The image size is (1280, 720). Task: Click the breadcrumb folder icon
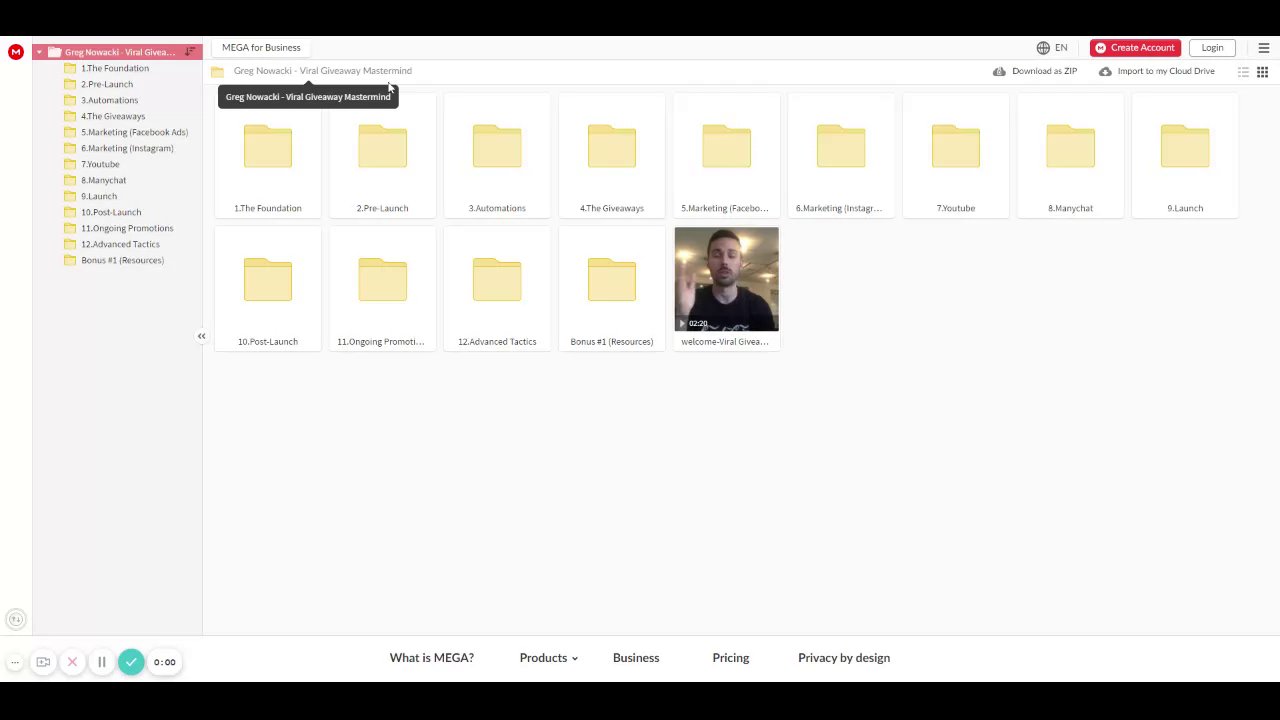click(217, 71)
